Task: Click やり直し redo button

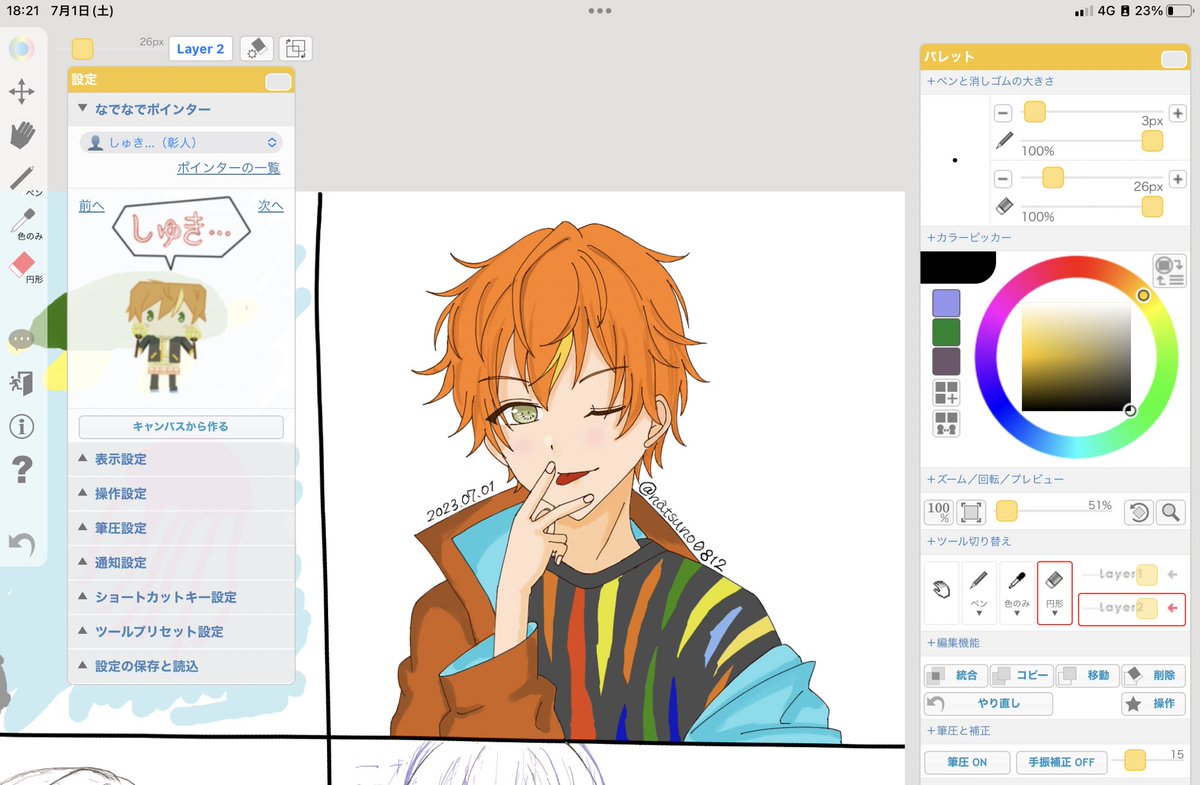Action: coord(988,704)
